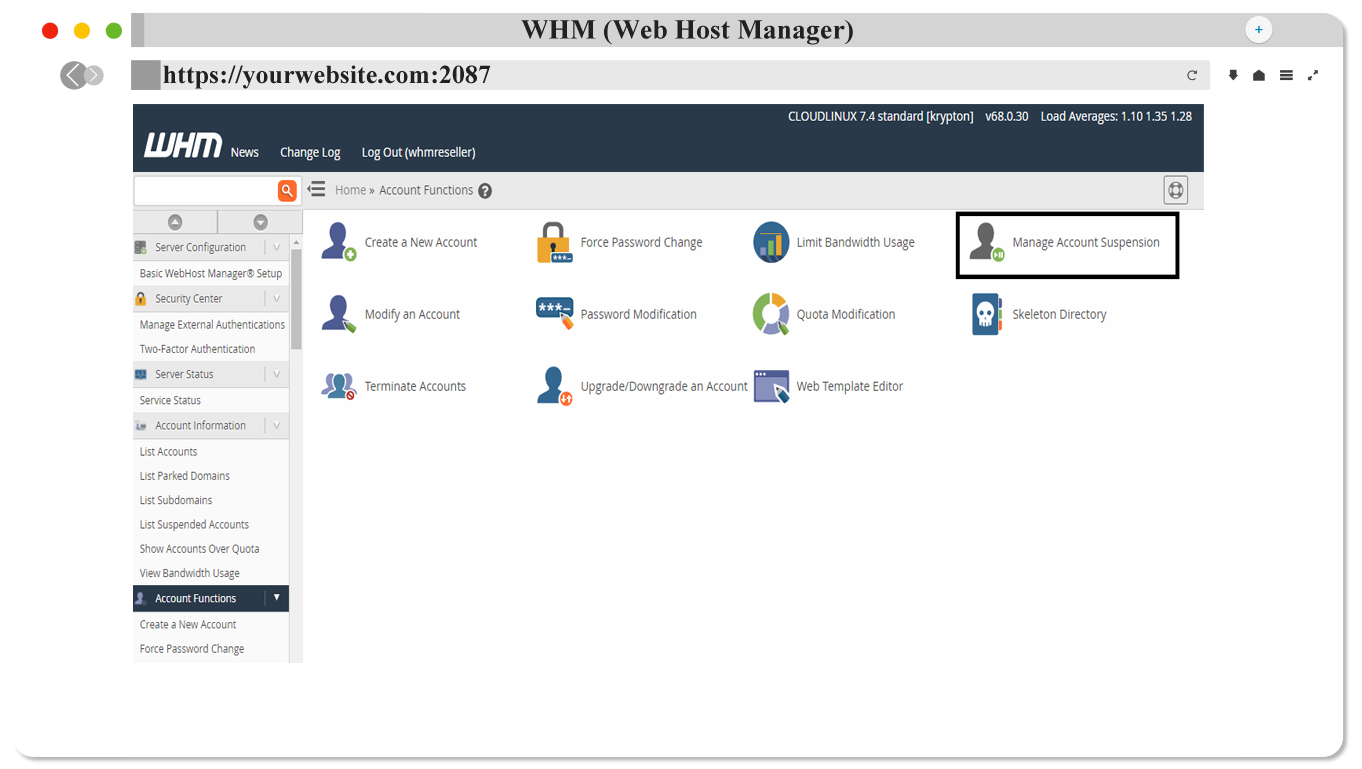
Task: Open List Accounts sidebar link
Action: pyautogui.click(x=168, y=451)
